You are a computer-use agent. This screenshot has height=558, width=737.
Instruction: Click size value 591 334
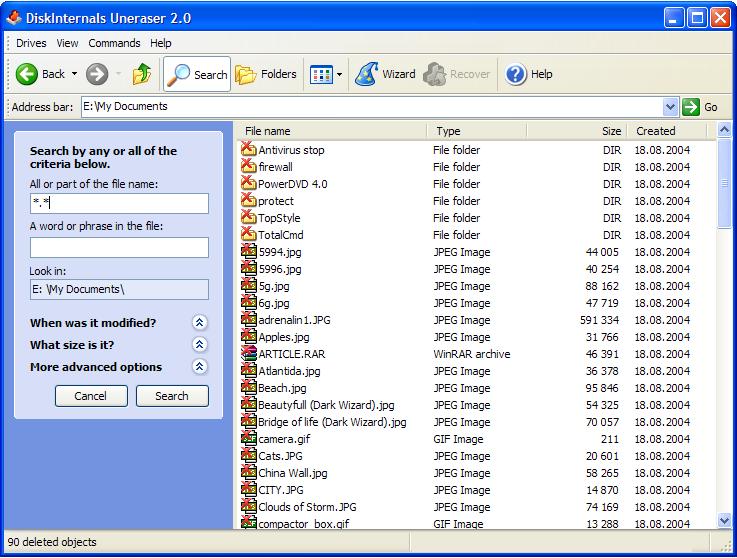click(599, 320)
